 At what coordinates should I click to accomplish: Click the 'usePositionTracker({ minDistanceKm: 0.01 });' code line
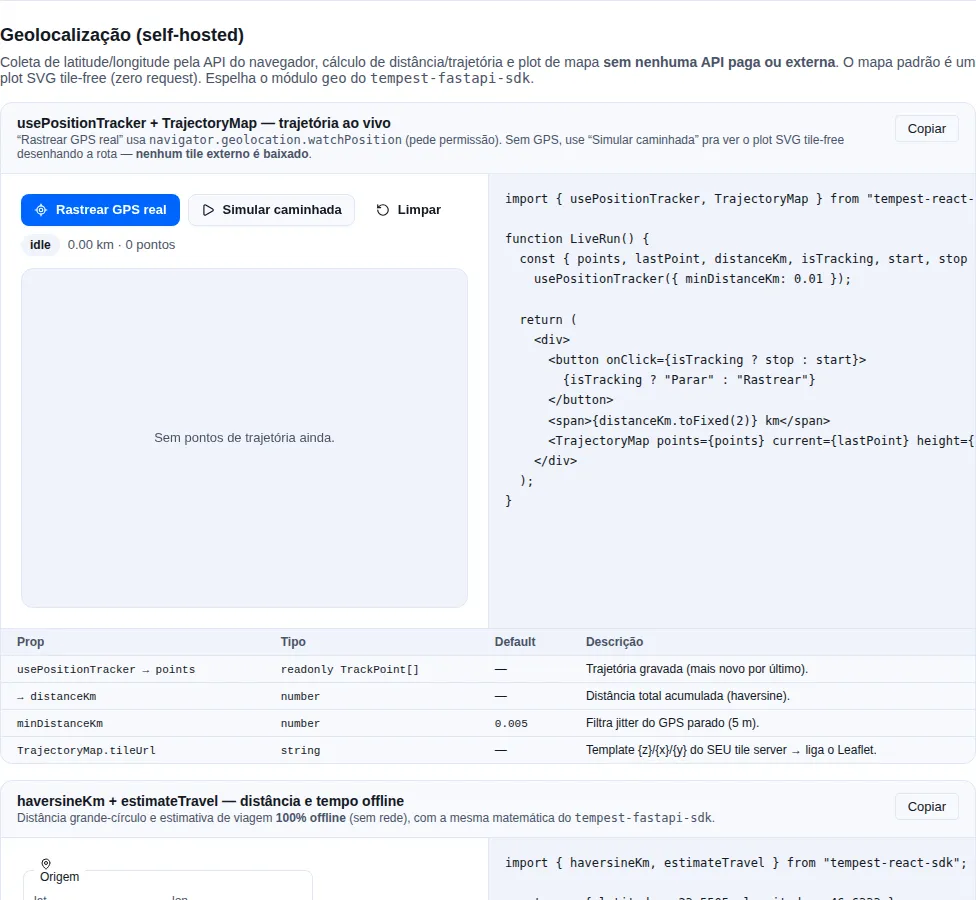692,279
